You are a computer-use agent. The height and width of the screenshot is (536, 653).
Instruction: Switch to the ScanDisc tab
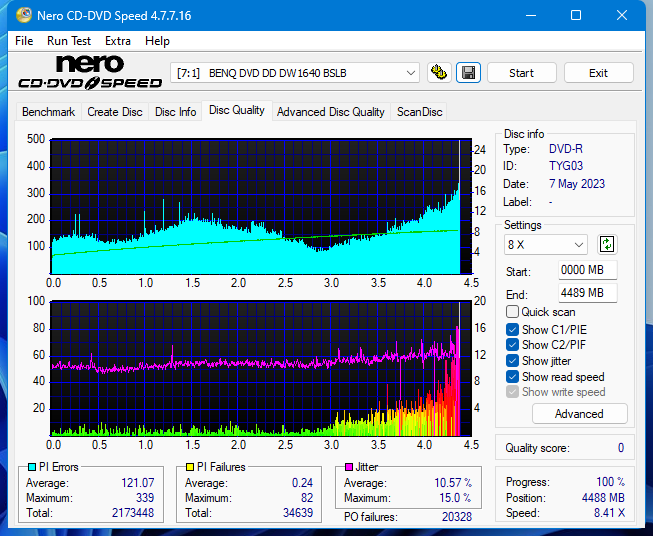click(419, 112)
